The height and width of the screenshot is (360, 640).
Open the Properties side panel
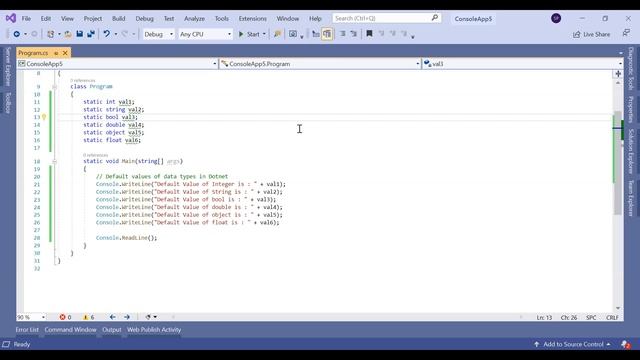click(631, 109)
